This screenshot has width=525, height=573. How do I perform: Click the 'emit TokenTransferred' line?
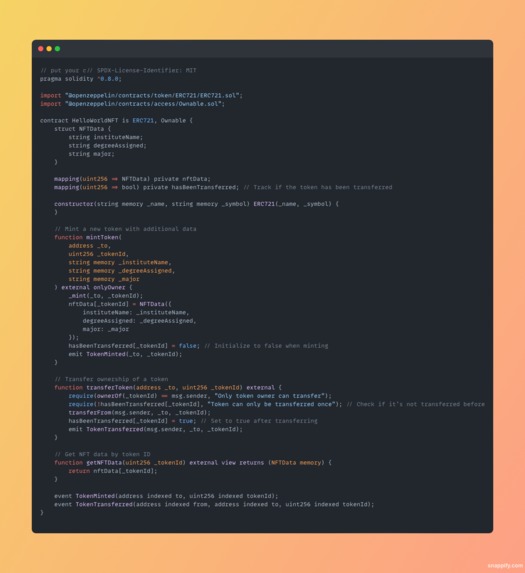pyautogui.click(x=155, y=429)
